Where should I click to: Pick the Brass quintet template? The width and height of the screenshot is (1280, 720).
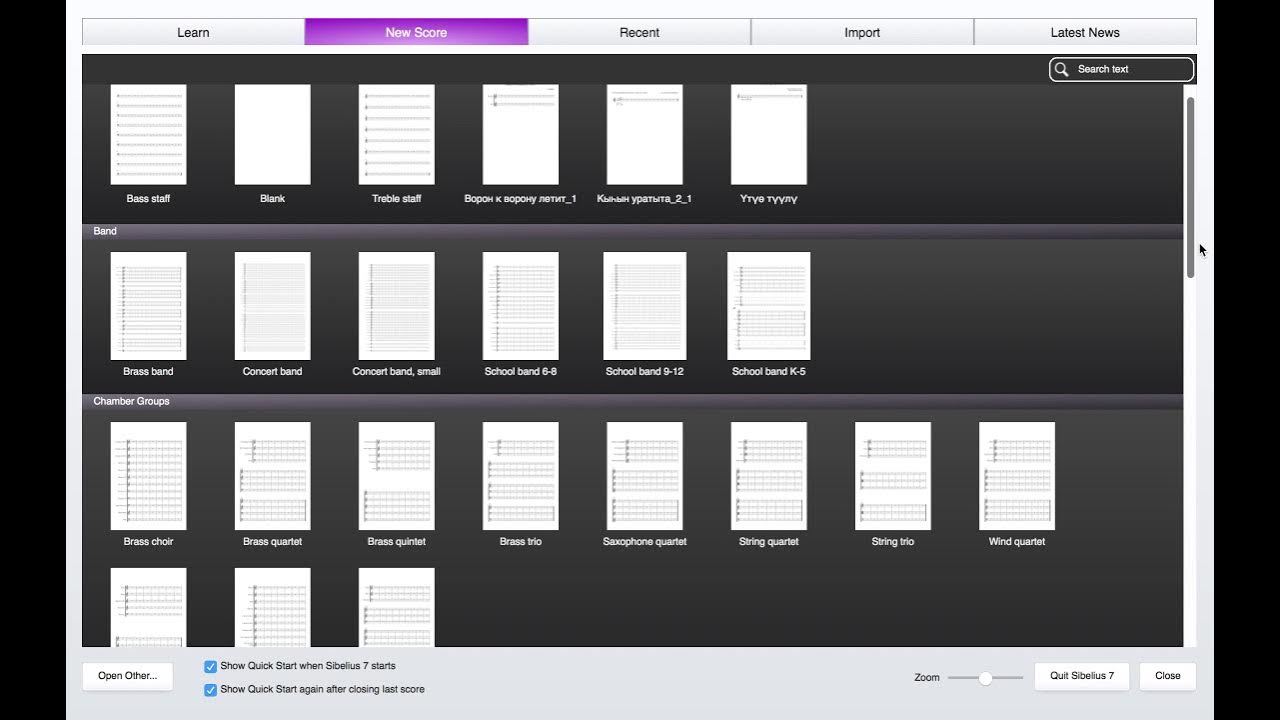396,476
